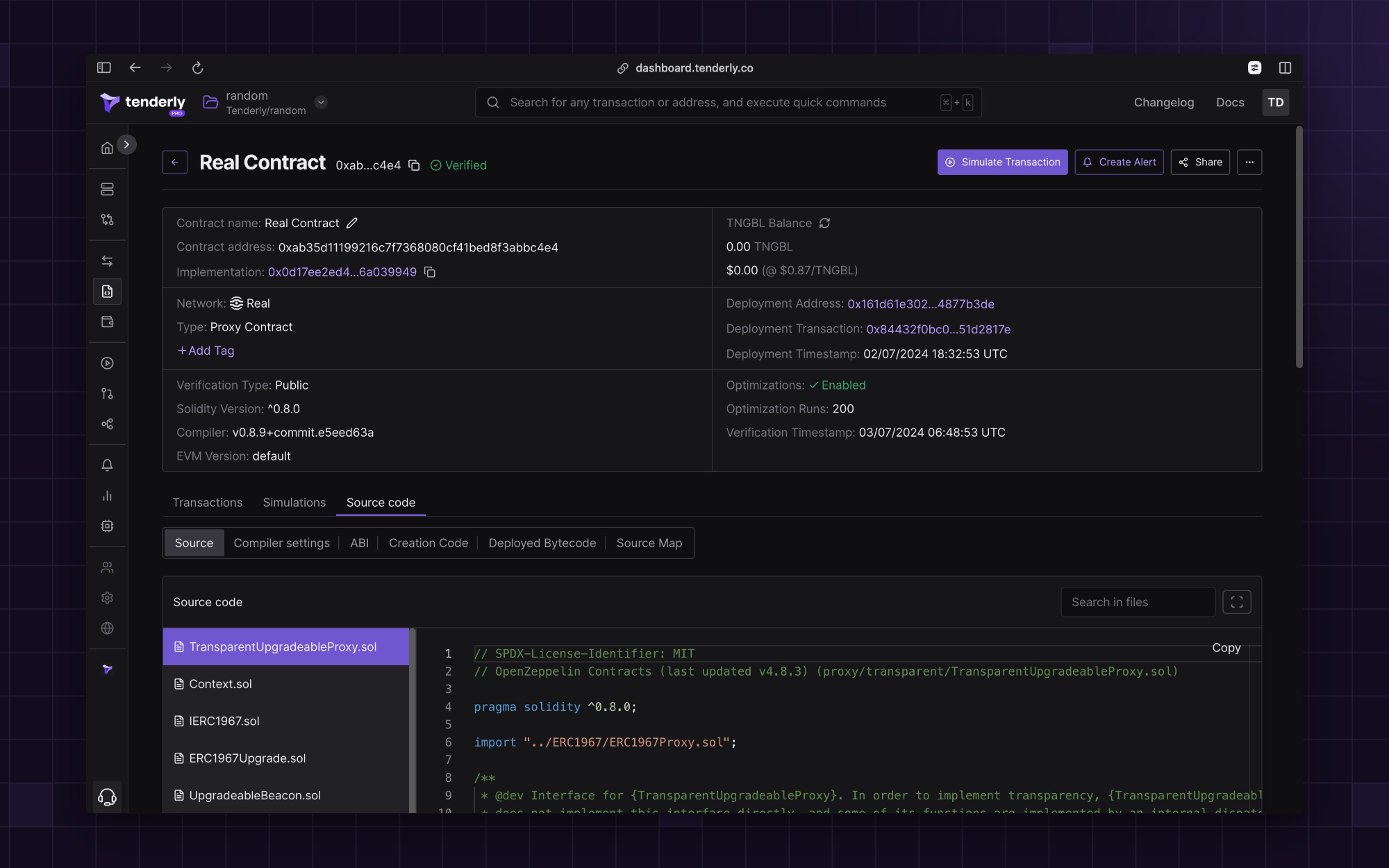Open the Simulator play icon in sidebar
This screenshot has height=868, width=1389.
click(x=107, y=363)
